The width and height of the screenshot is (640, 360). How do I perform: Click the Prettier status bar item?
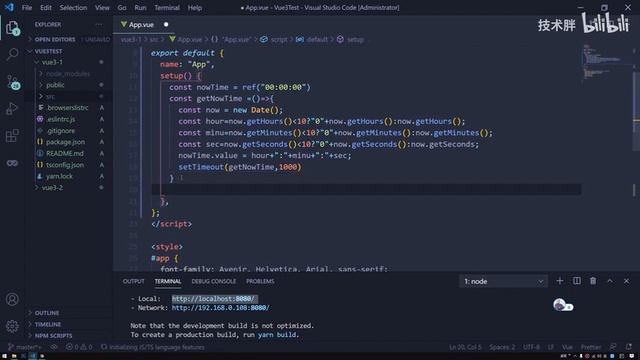pyautogui.click(x=591, y=347)
